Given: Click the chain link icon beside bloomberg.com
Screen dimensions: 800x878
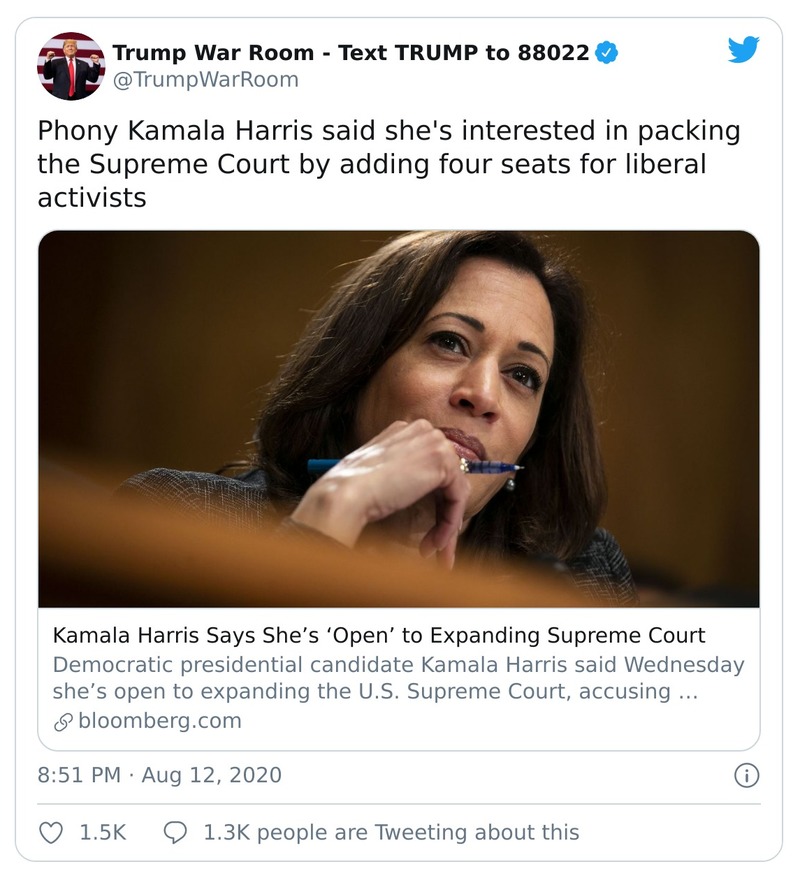Looking at the screenshot, I should (x=63, y=721).
